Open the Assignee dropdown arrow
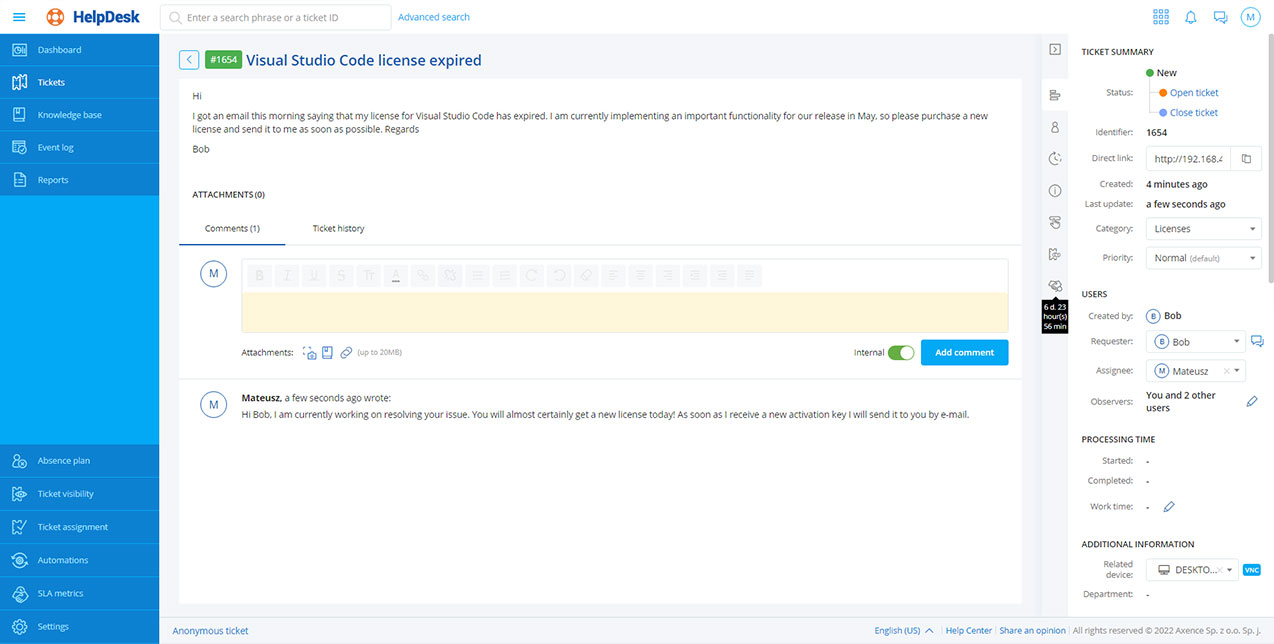Image resolution: width=1274 pixels, height=644 pixels. pos(1238,371)
